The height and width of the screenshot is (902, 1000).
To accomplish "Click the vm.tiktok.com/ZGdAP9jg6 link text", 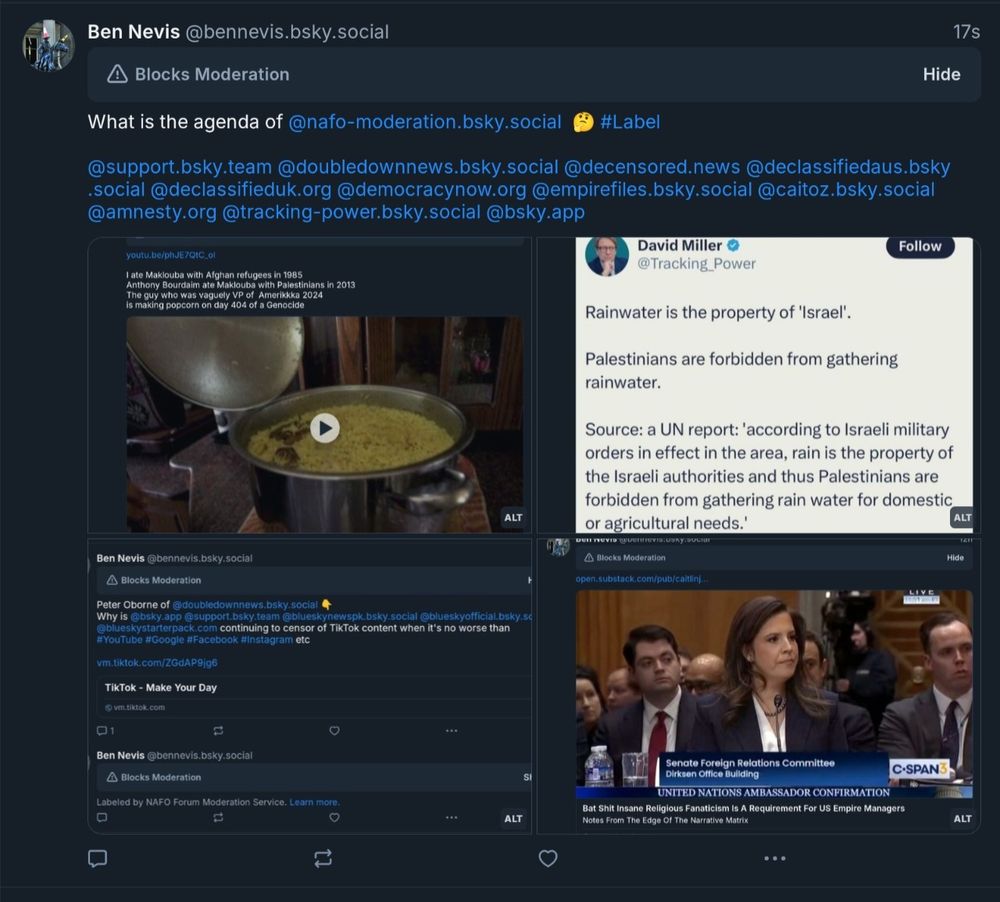I will 157,662.
